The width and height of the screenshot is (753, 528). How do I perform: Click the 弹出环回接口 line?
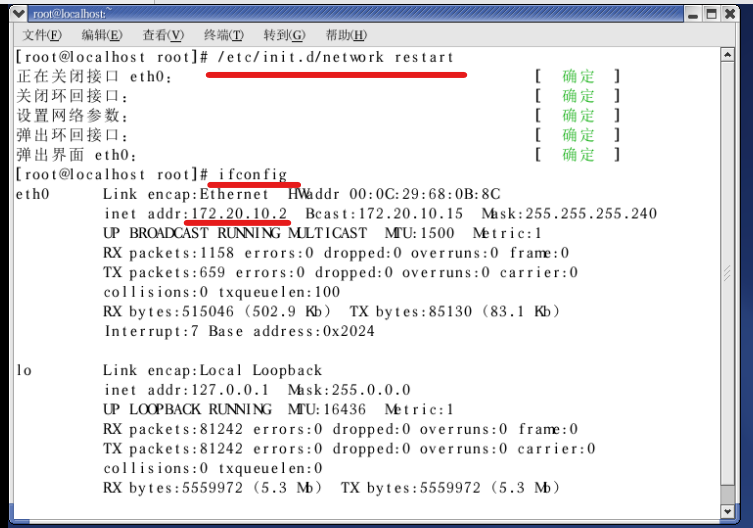[72, 135]
